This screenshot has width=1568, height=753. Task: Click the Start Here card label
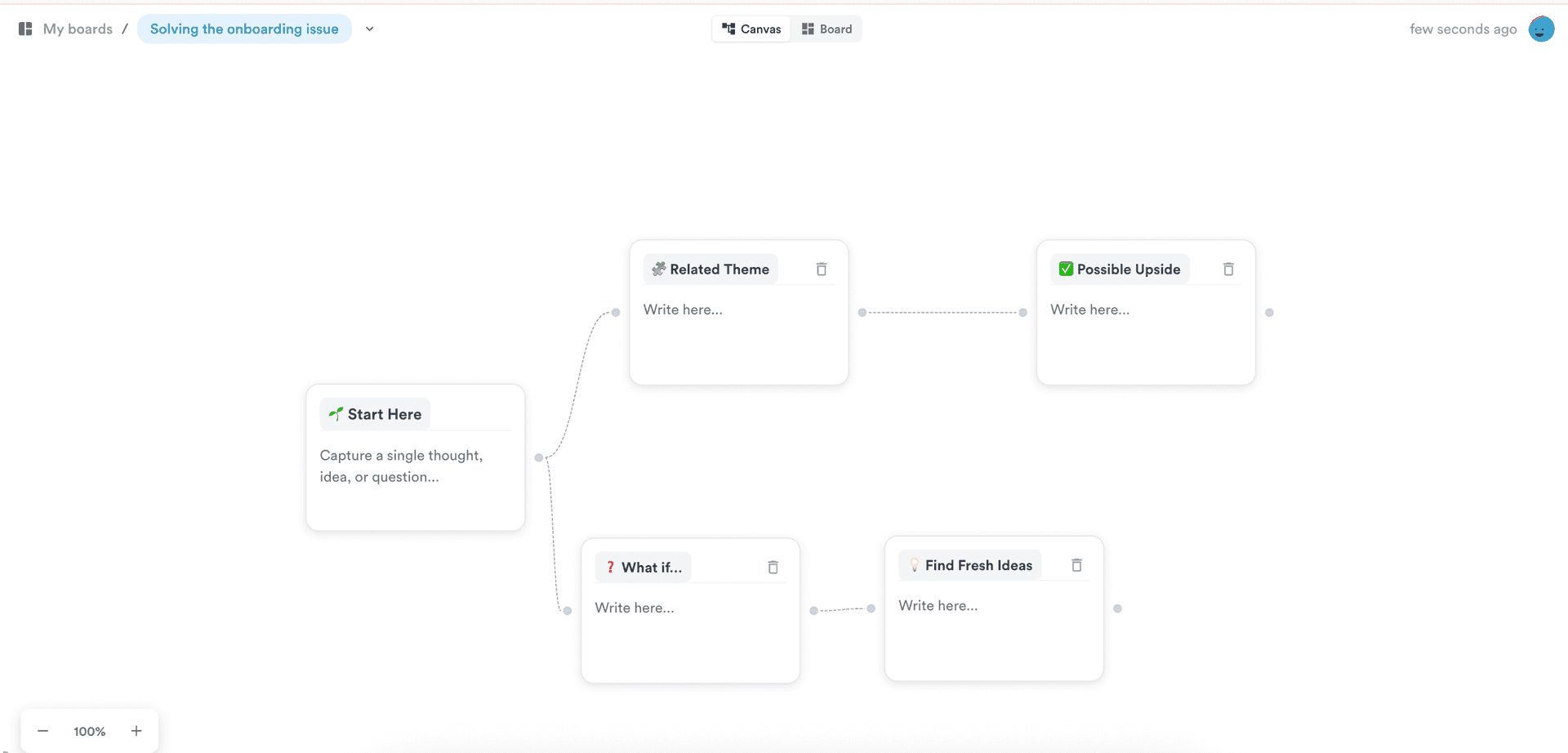pos(375,414)
